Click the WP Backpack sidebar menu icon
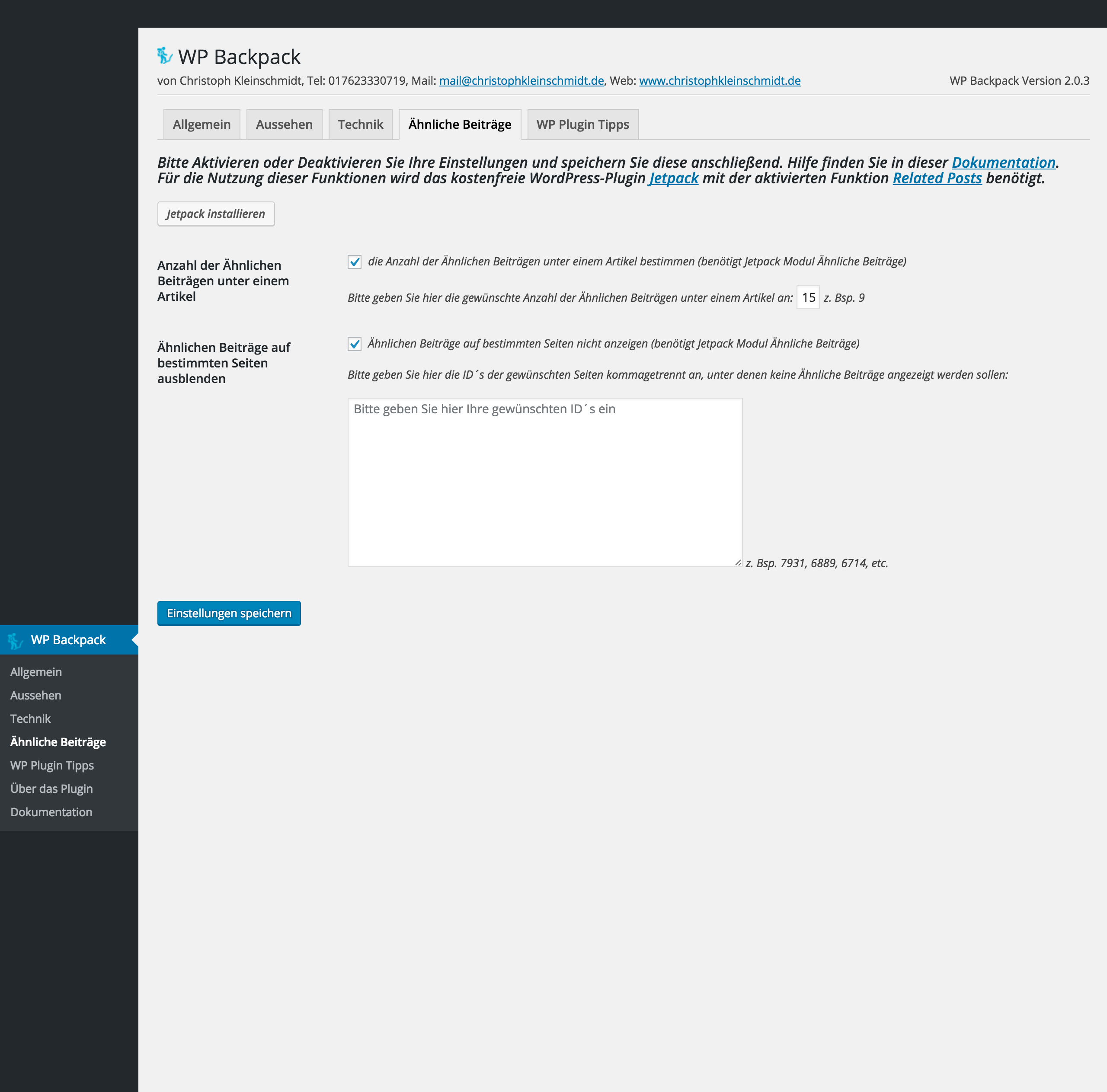This screenshot has height=1092, width=1107. coord(16,641)
